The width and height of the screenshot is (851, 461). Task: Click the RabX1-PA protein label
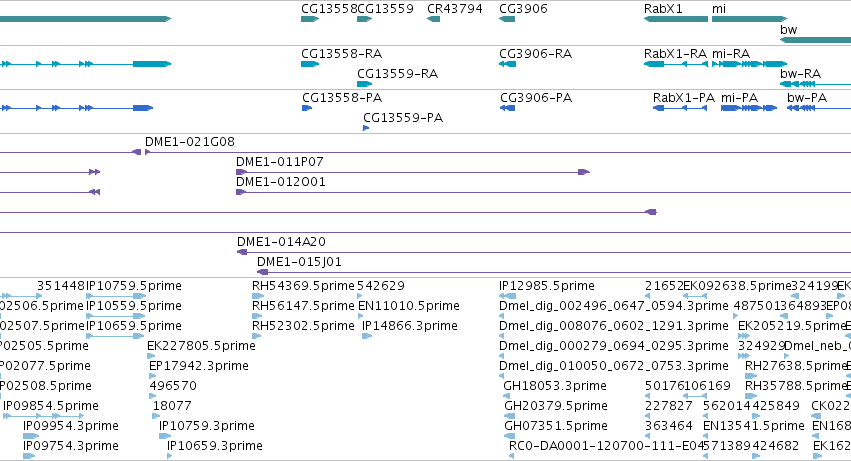coord(684,98)
